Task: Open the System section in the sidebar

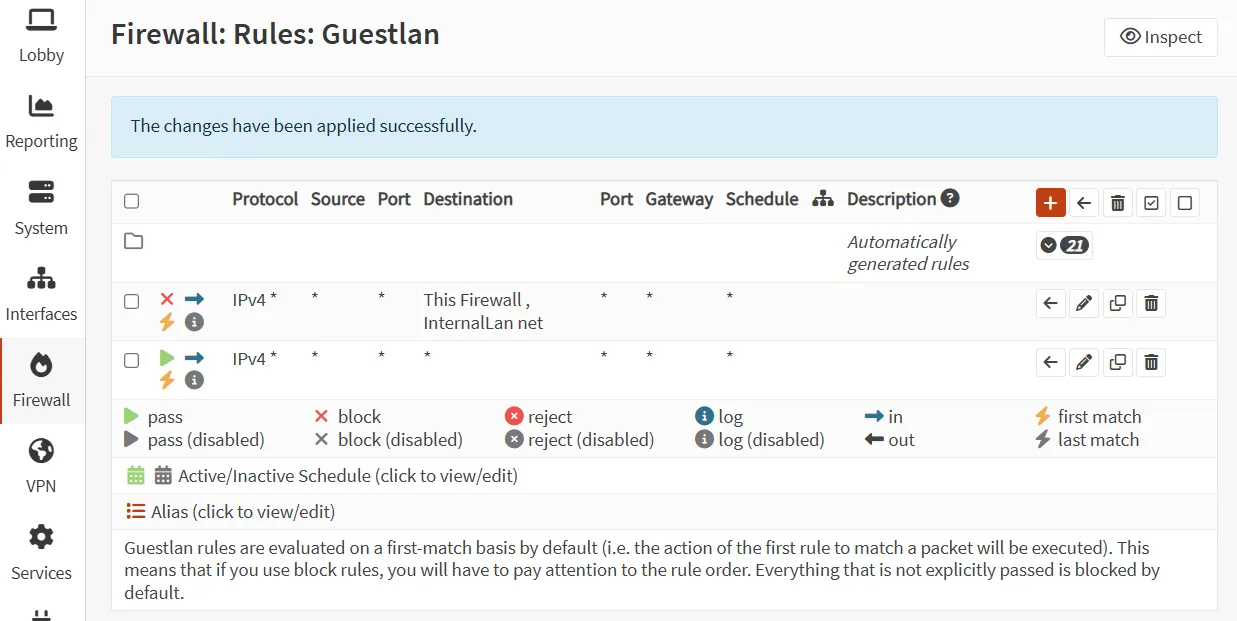Action: (x=41, y=207)
